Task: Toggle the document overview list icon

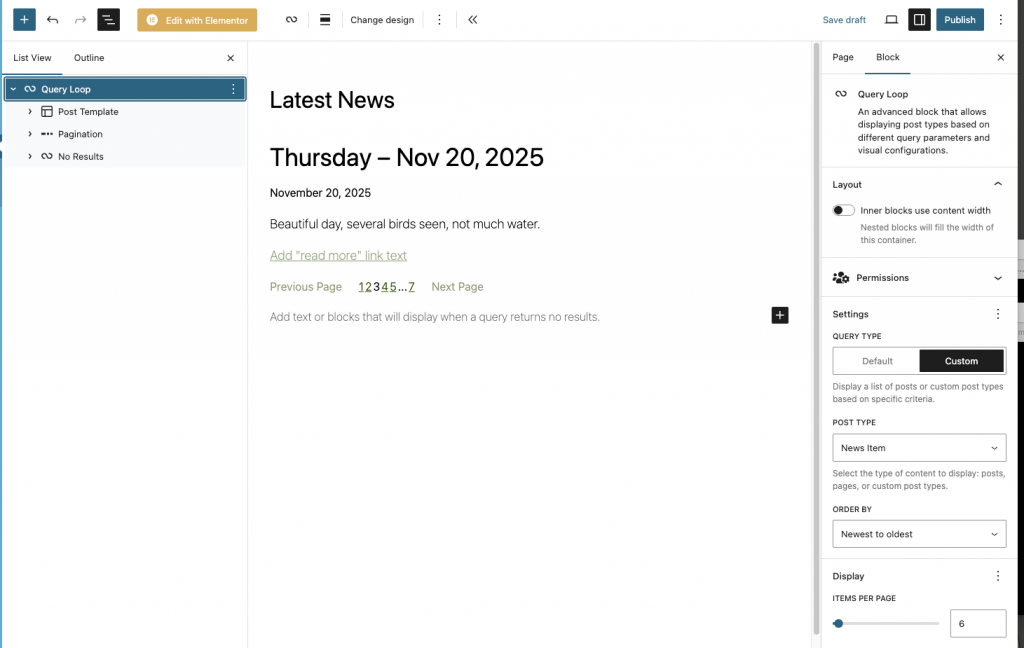Action: pos(108,20)
